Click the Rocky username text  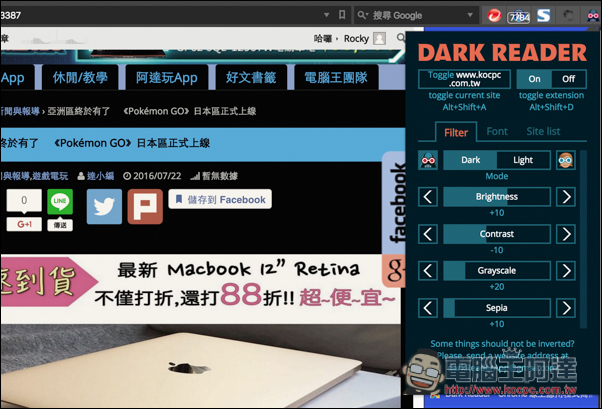click(x=356, y=39)
